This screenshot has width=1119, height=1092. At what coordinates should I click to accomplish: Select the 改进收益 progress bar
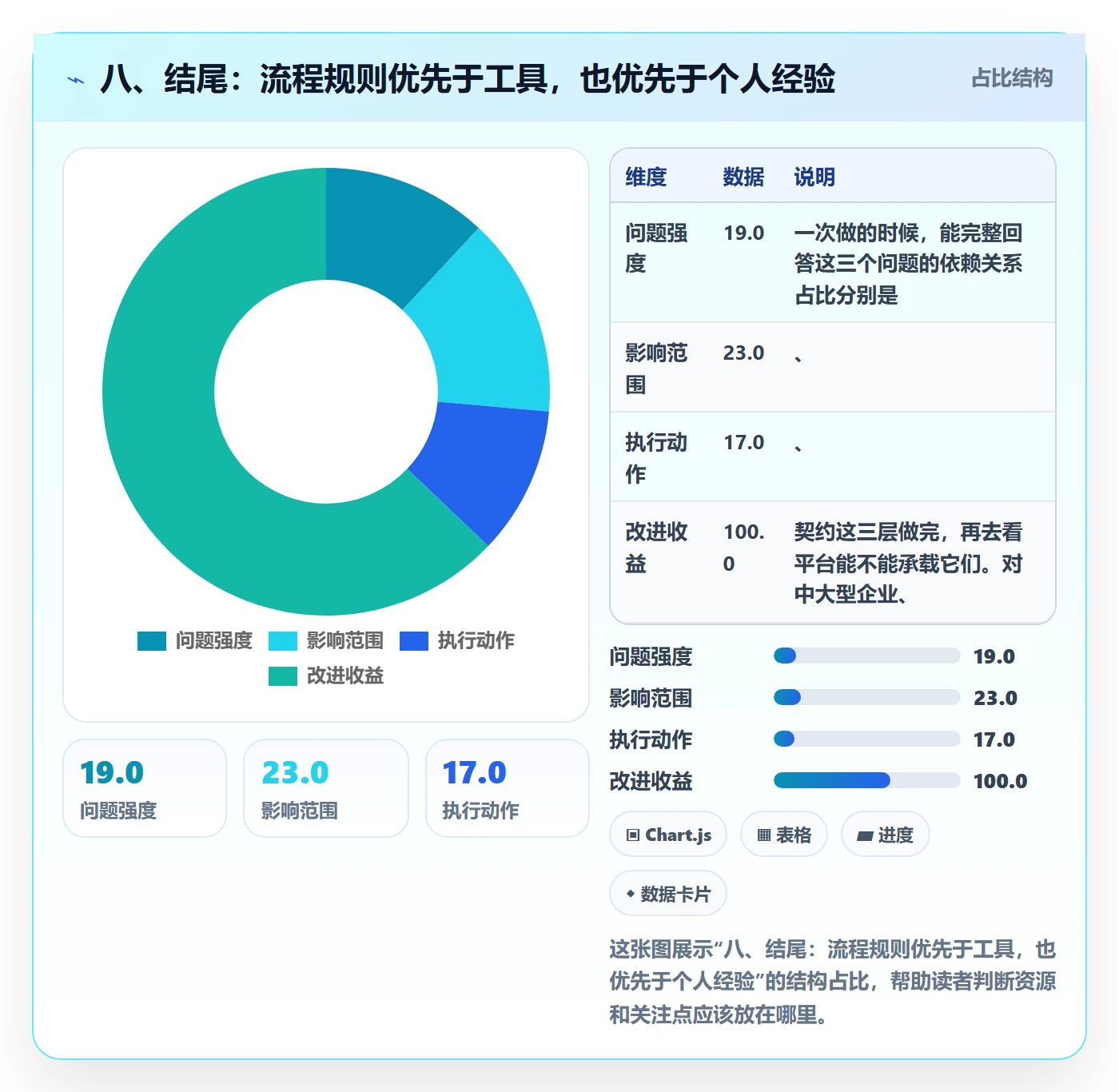(866, 781)
